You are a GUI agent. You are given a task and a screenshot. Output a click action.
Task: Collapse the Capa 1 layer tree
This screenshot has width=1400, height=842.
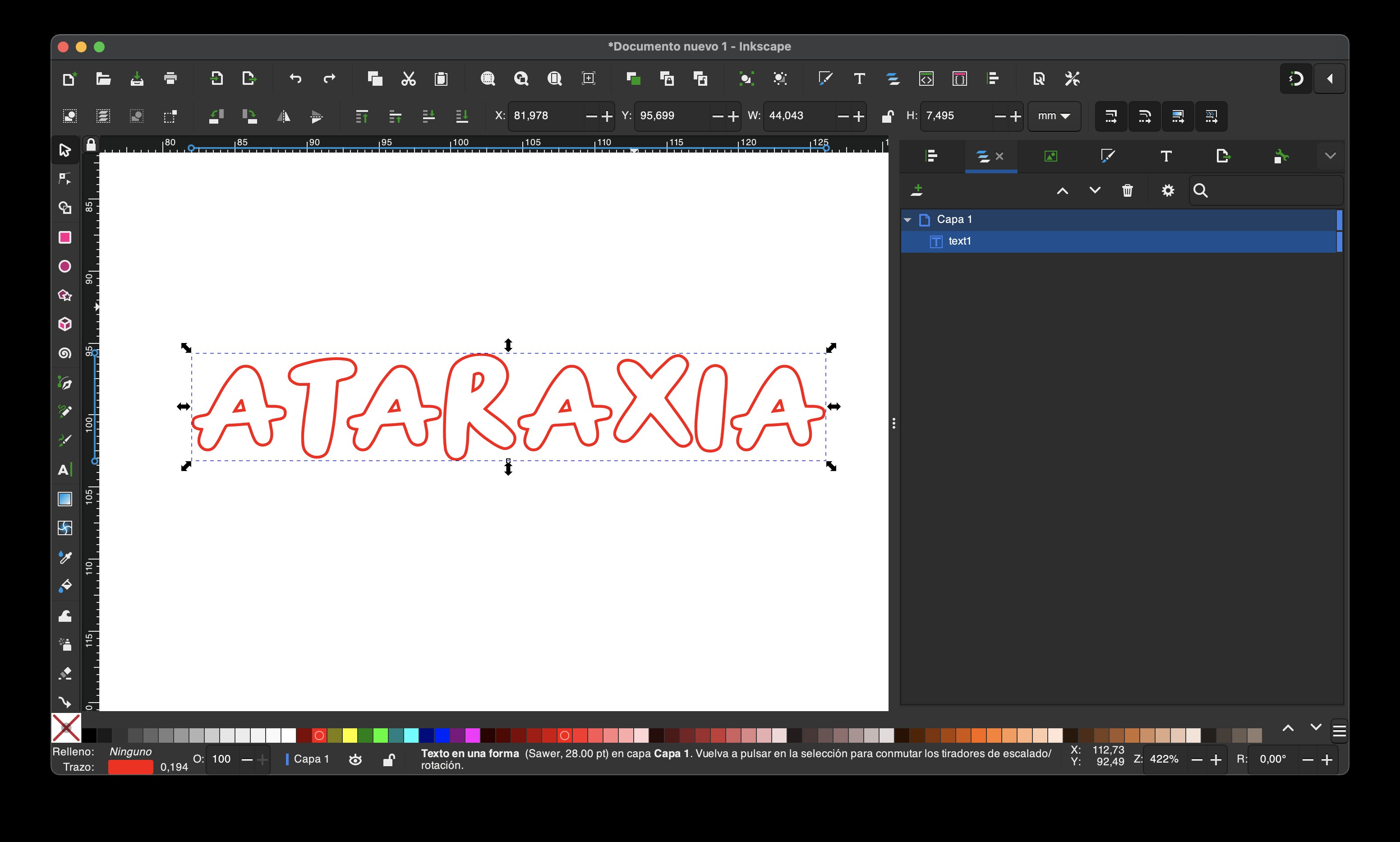pos(908,220)
